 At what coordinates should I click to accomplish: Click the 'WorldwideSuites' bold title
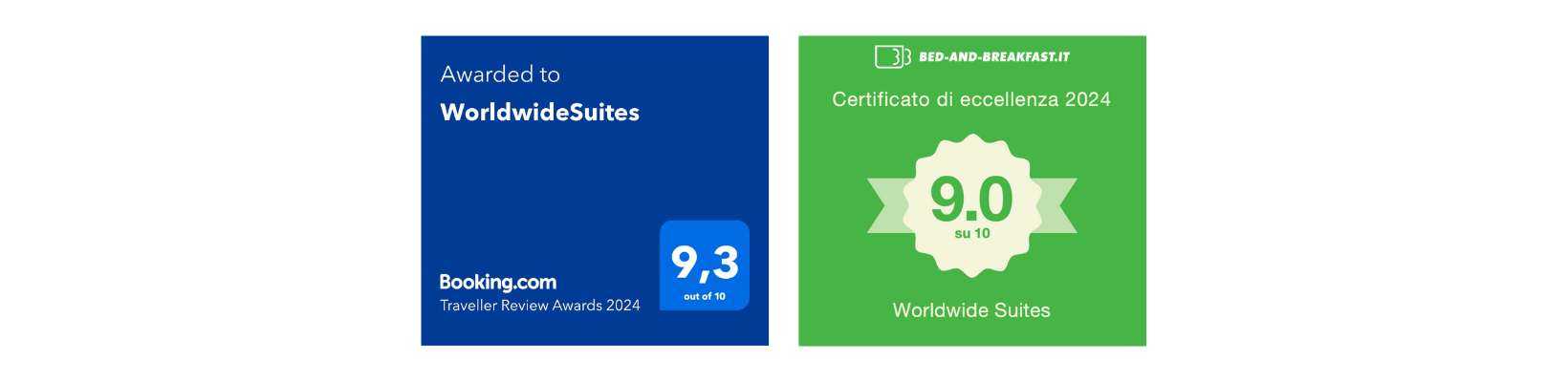[539, 113]
